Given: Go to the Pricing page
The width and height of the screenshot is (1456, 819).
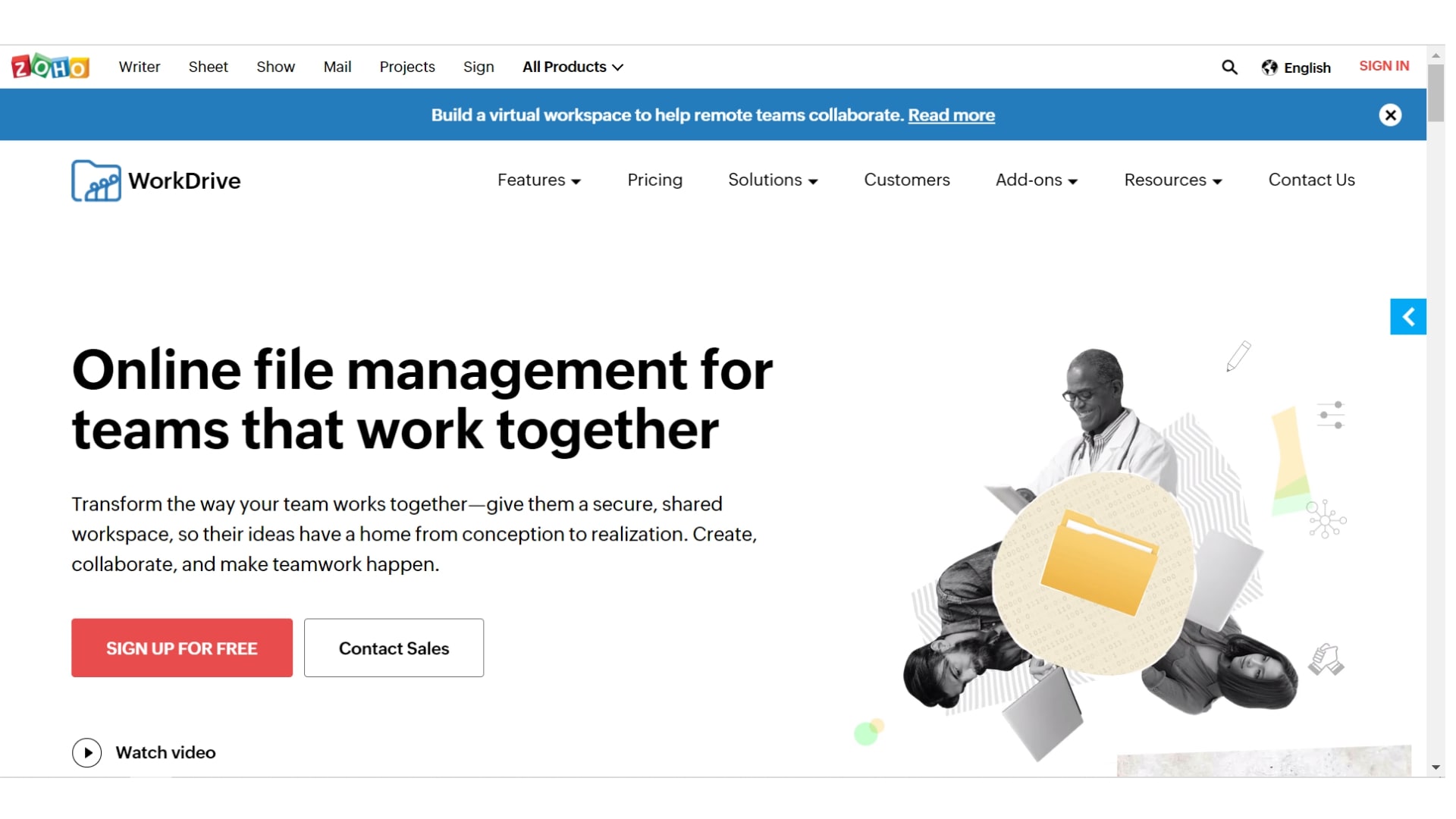Looking at the screenshot, I should click(x=655, y=180).
